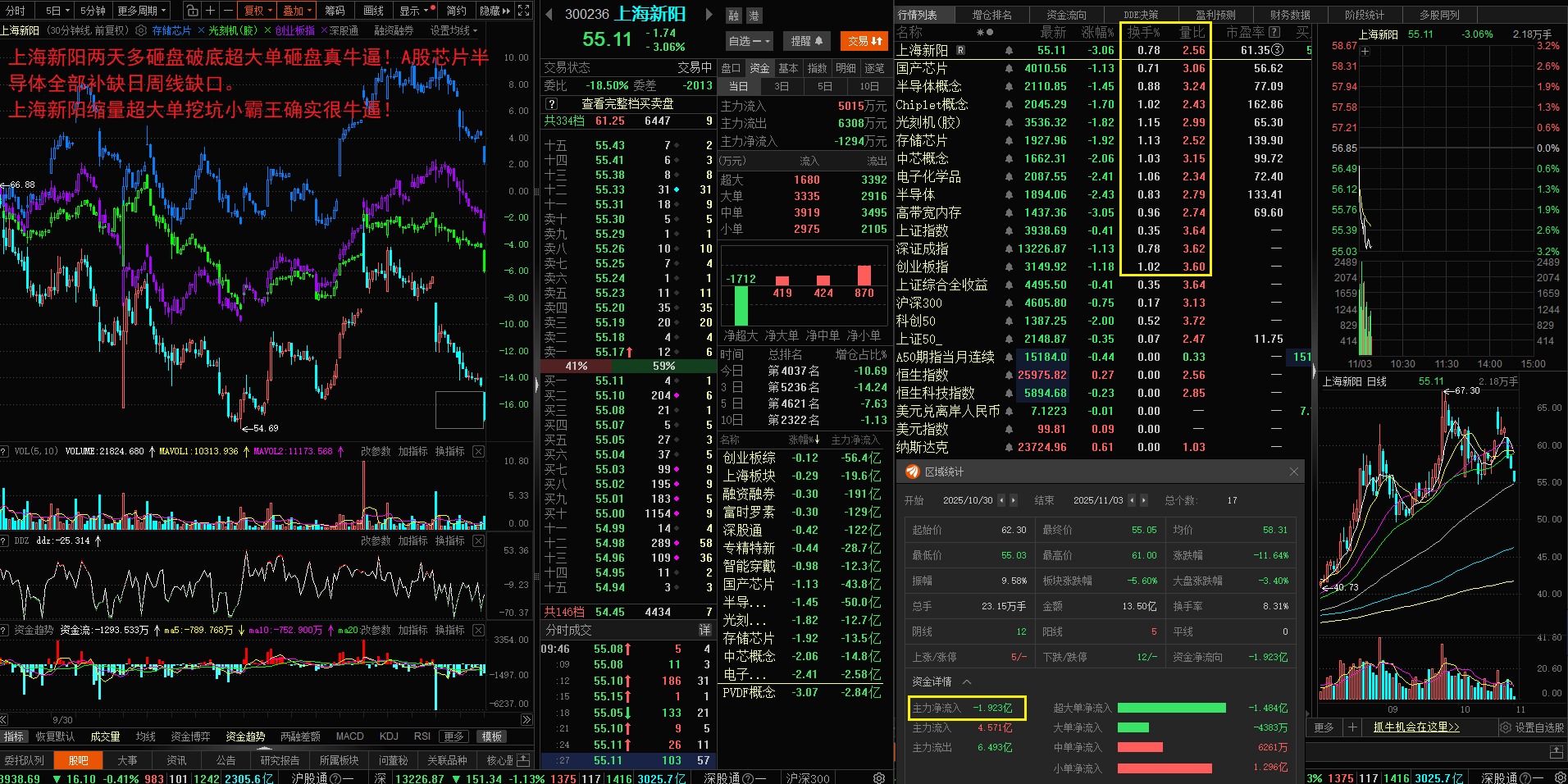Click indicator tabs scroll right arrow

(x=526, y=720)
